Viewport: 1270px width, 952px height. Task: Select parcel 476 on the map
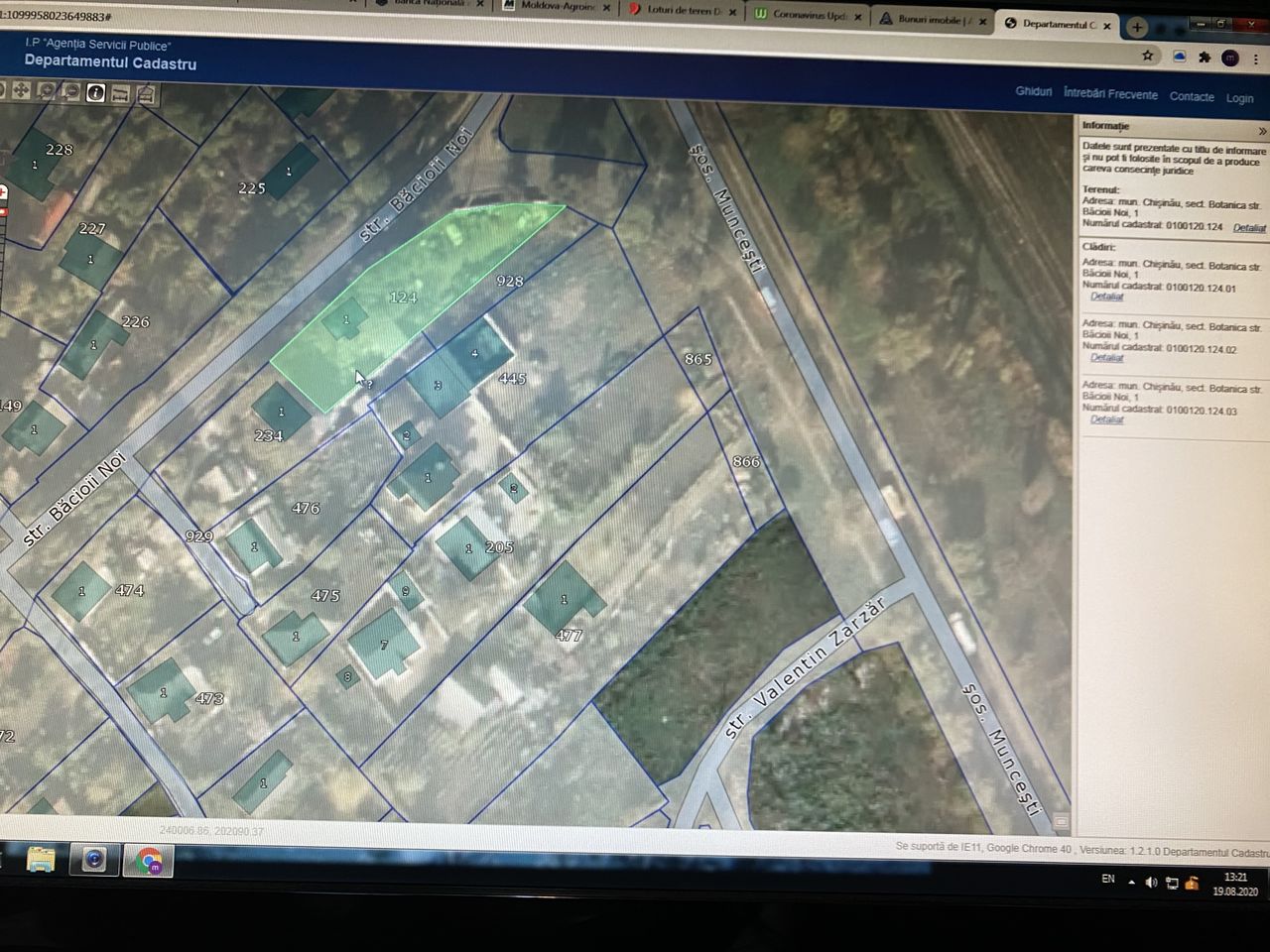[306, 508]
